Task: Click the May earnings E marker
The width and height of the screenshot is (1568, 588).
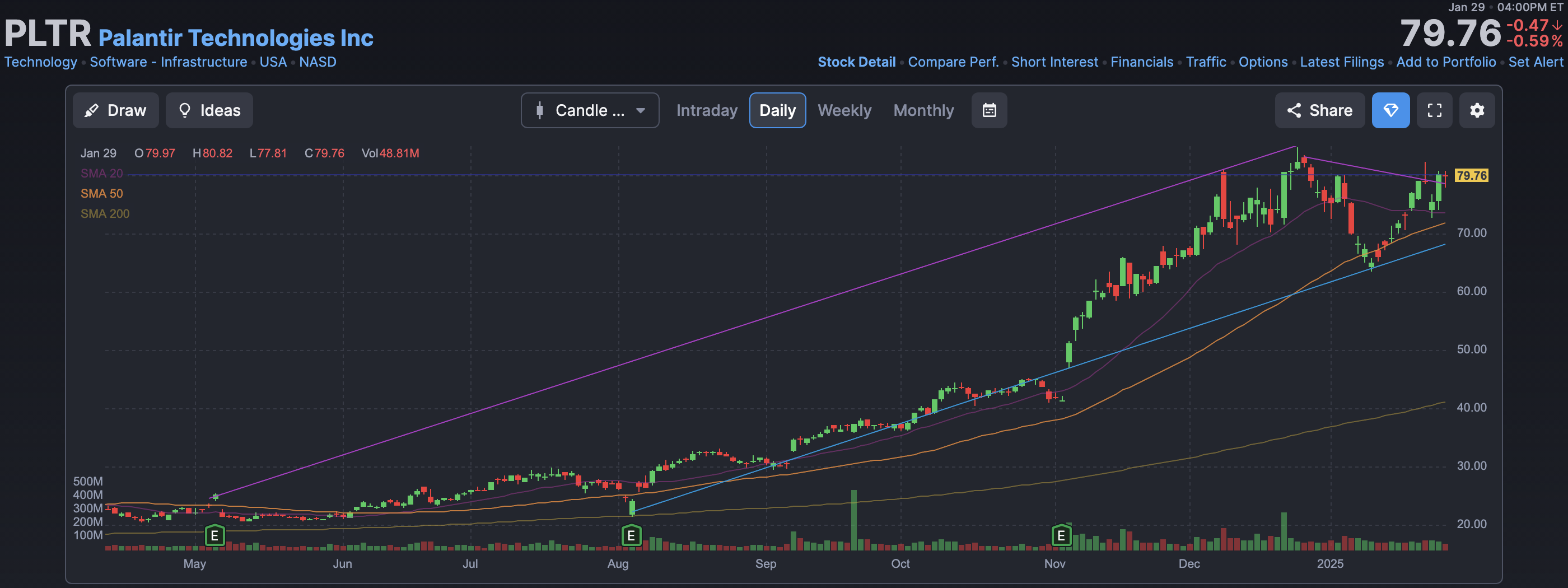Action: [214, 536]
